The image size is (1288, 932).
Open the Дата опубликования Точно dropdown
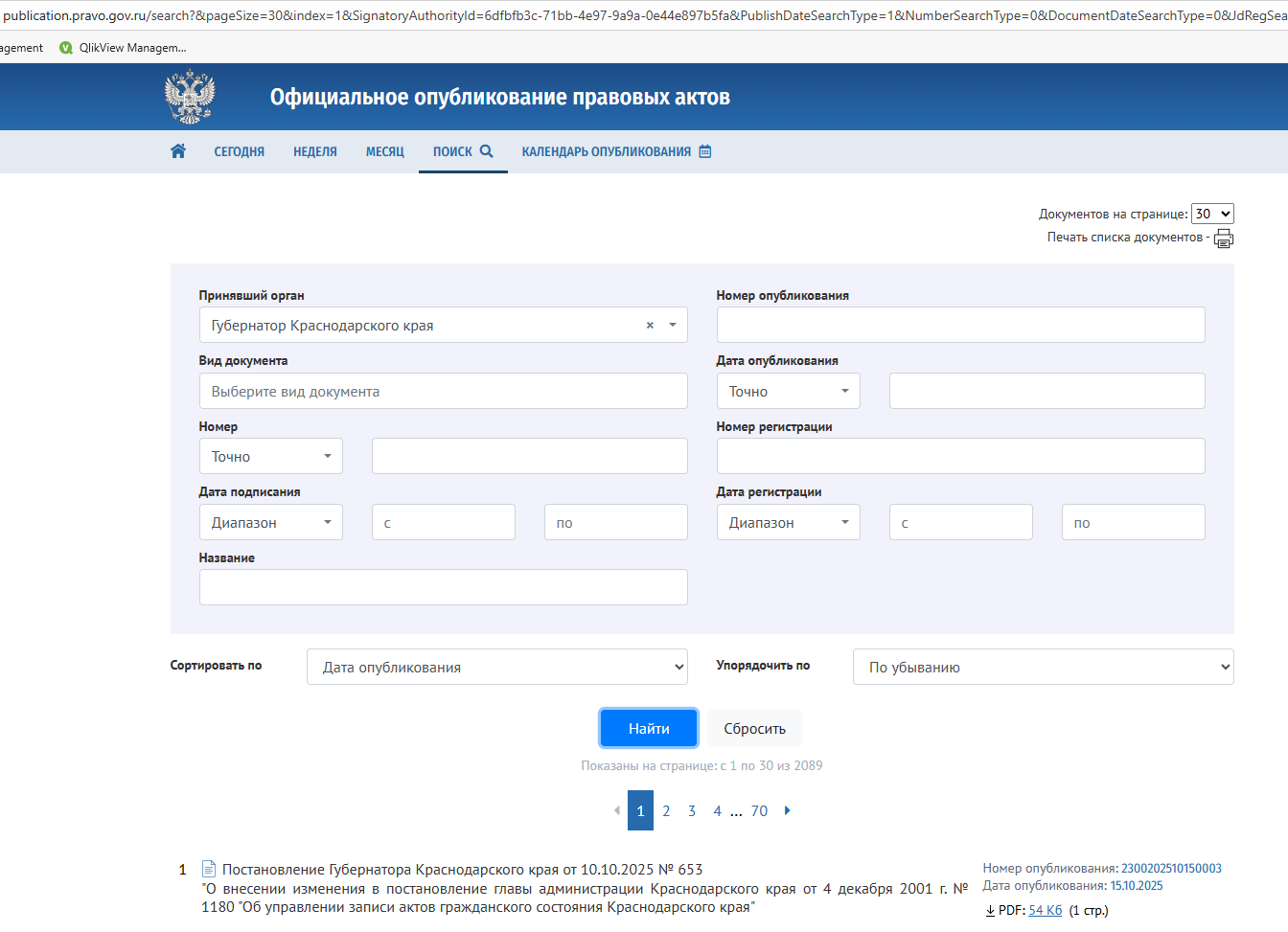(x=788, y=391)
